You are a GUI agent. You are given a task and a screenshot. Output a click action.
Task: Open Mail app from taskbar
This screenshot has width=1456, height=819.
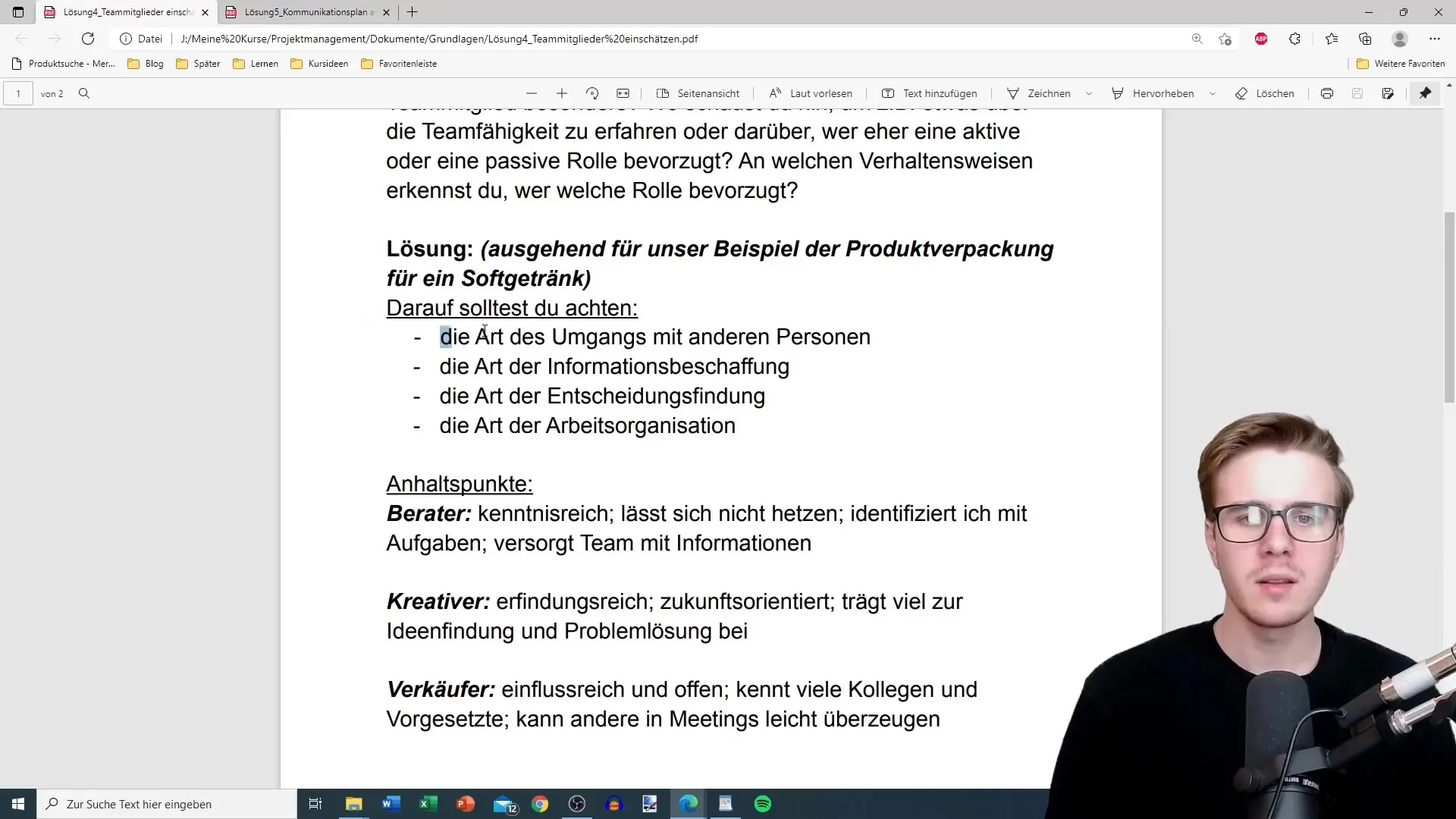(x=504, y=804)
